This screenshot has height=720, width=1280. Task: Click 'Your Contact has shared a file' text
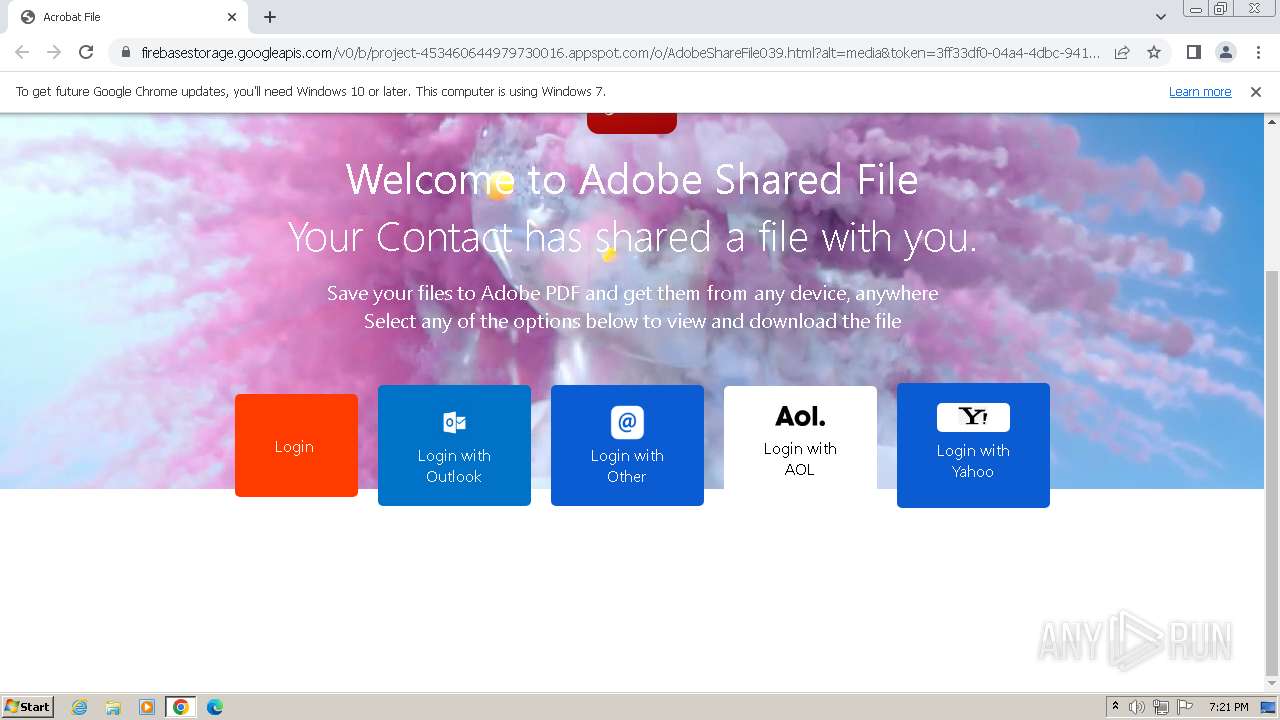pos(632,238)
